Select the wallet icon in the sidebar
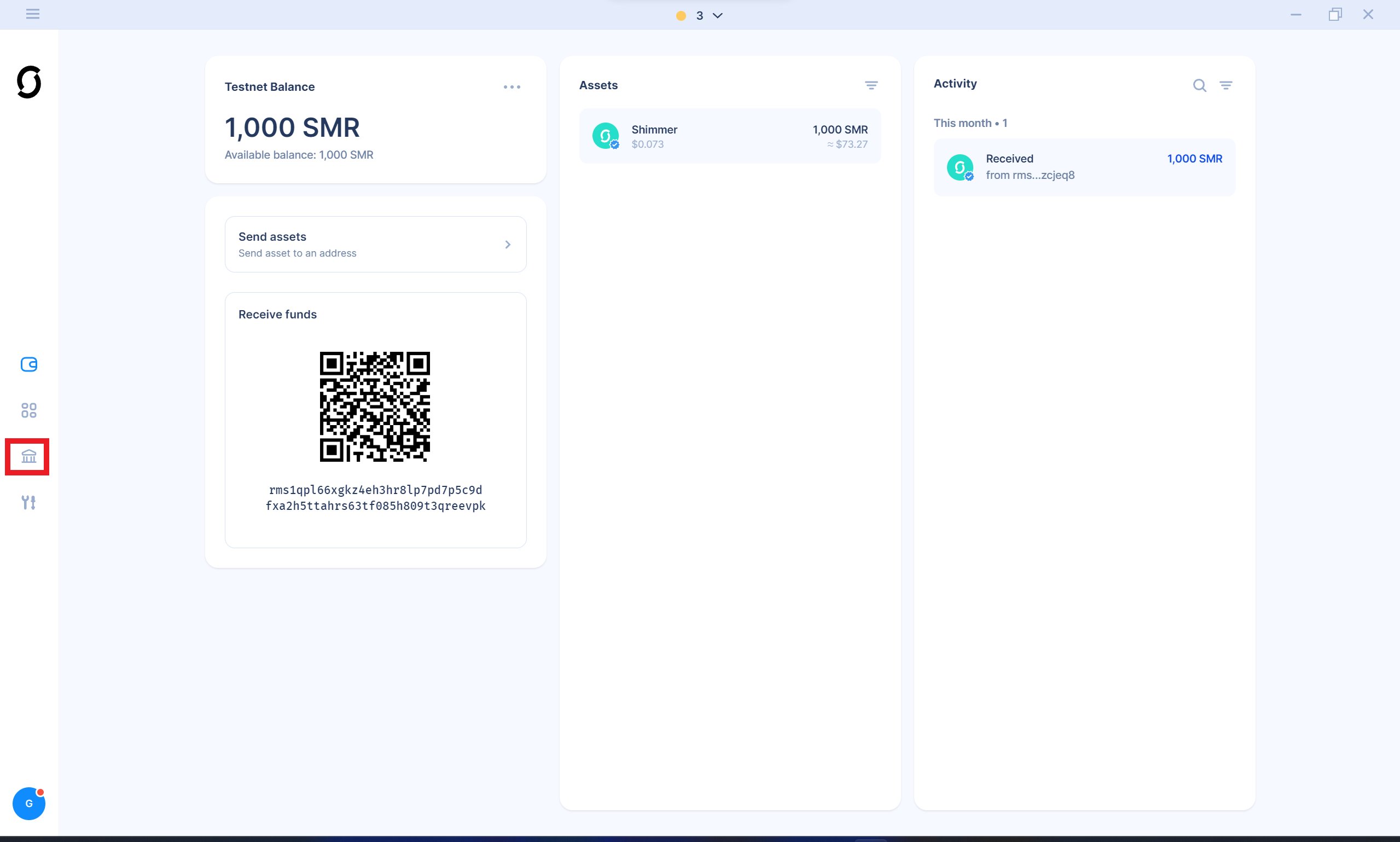This screenshot has width=1400, height=842. [28, 365]
